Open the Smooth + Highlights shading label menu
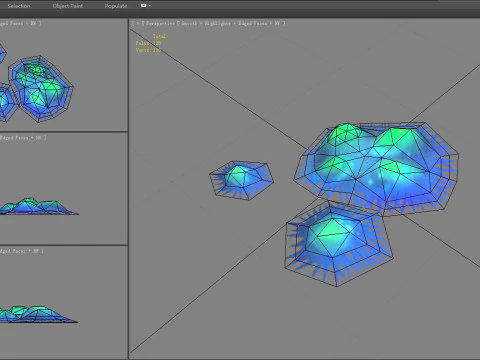The image size is (480, 360). click(x=206, y=23)
